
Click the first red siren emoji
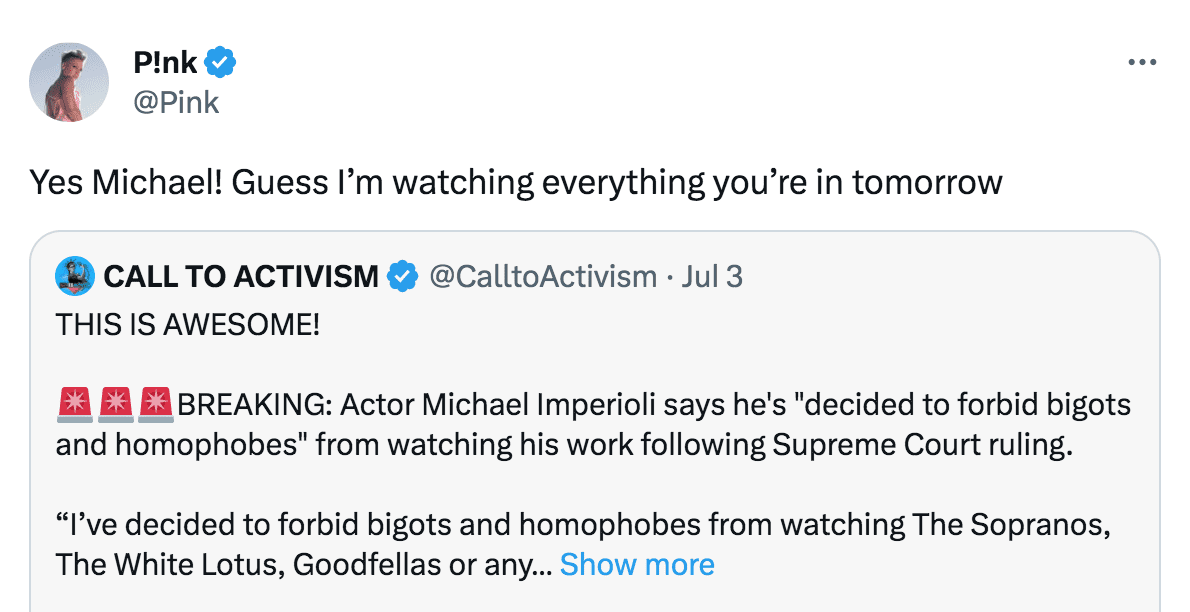pos(75,405)
